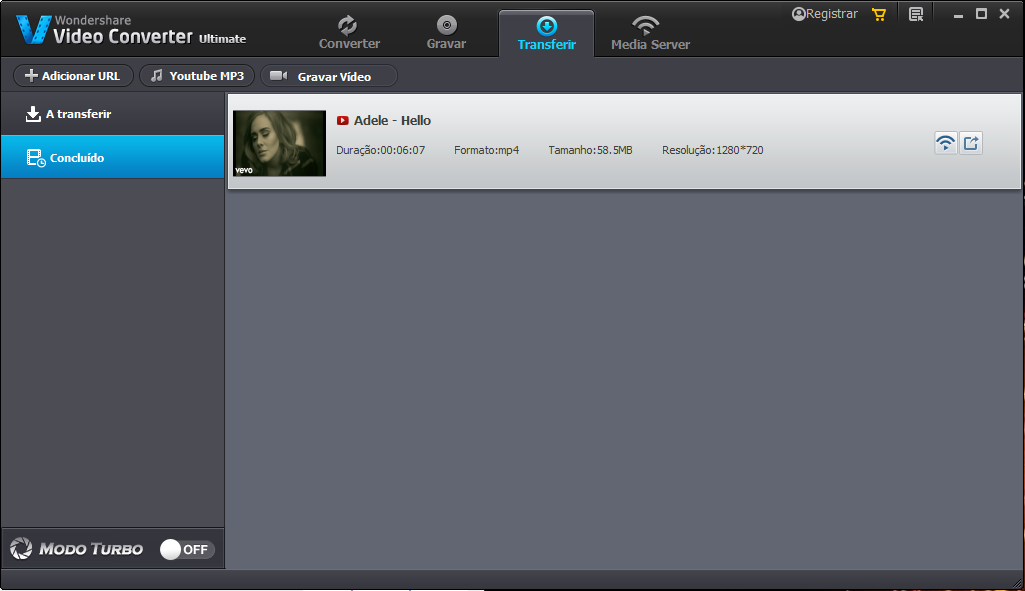Click the export/share icon for Adele - Hello

click(x=971, y=143)
